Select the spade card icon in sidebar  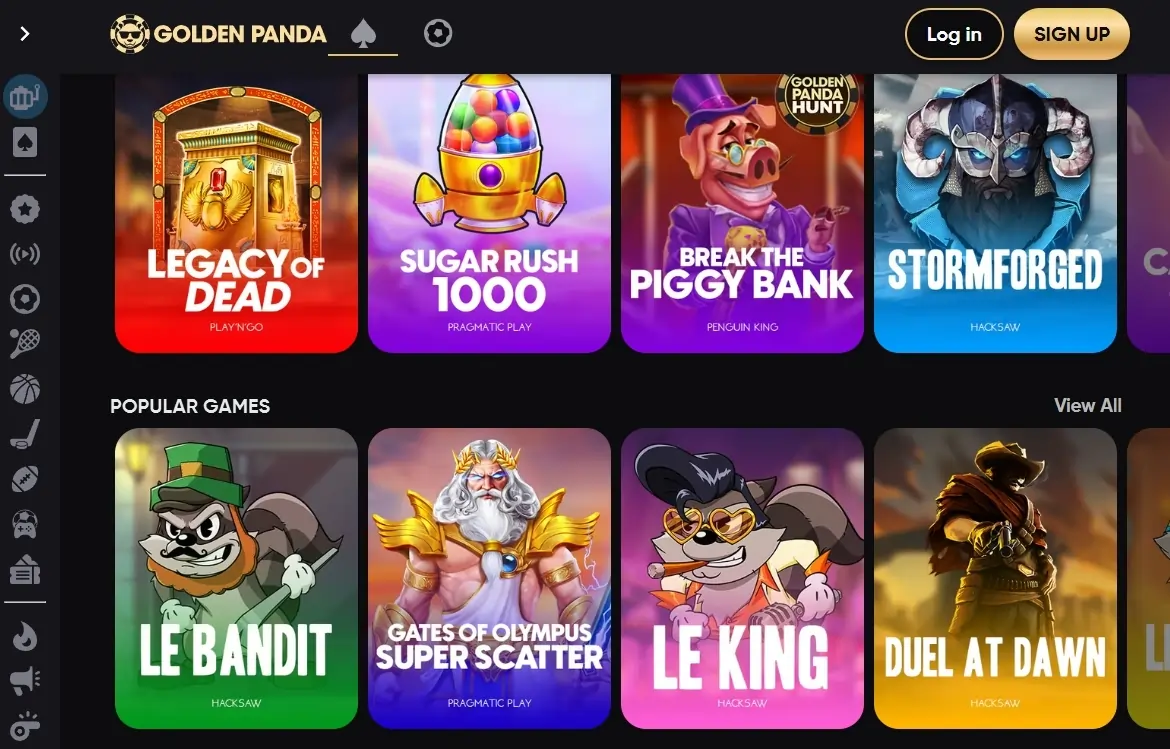point(25,142)
